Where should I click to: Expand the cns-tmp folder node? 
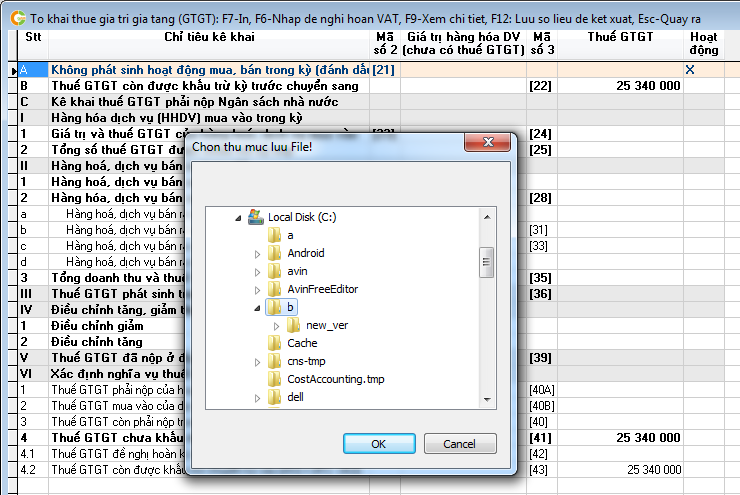[258, 362]
